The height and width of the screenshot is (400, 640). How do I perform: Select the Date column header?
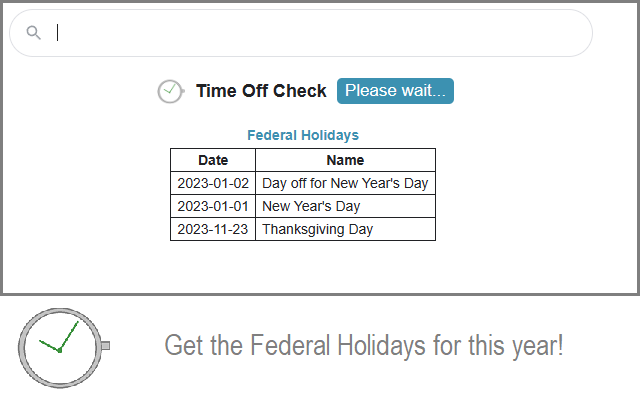[x=213, y=160]
